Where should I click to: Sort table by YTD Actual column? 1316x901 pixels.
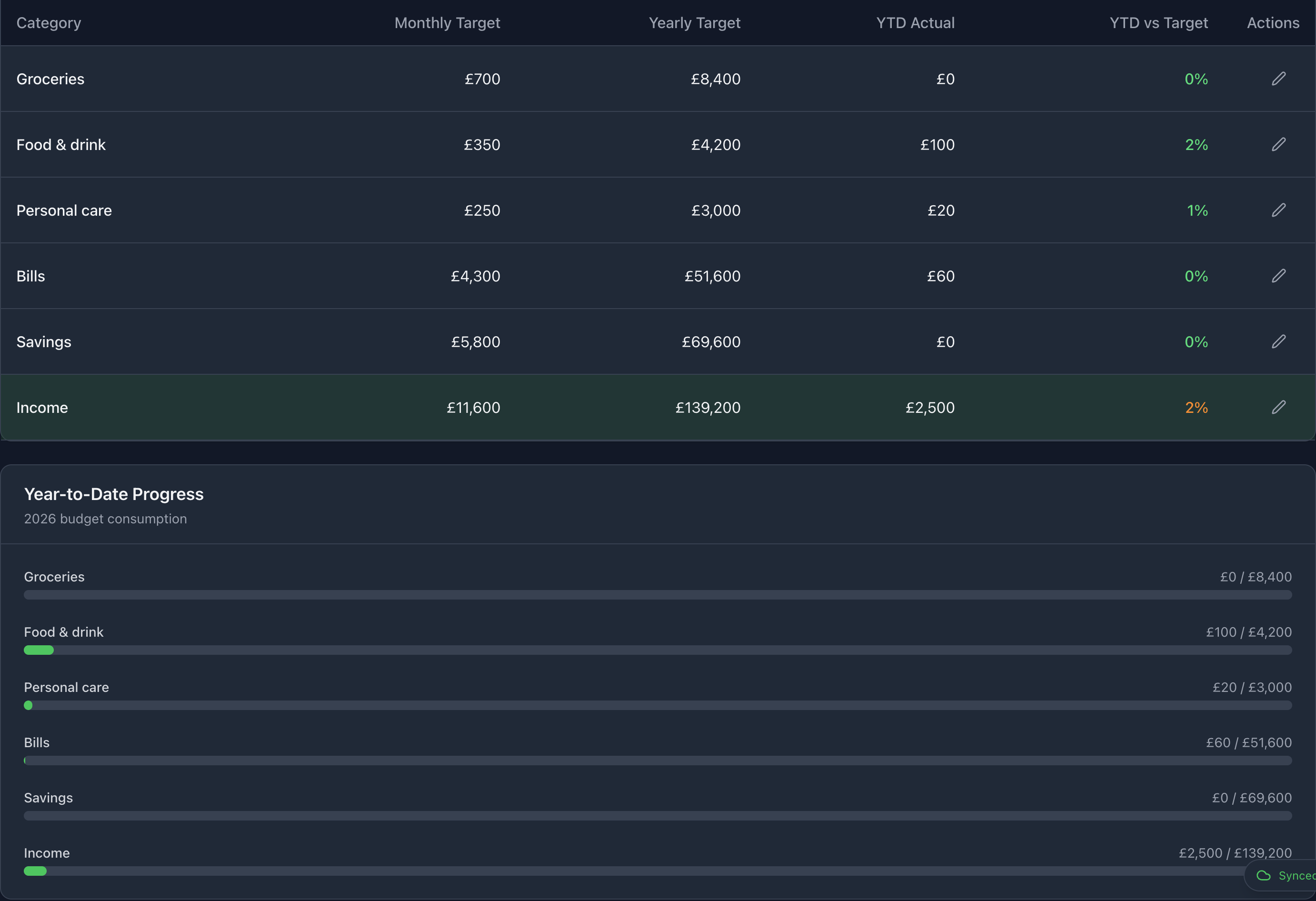[915, 23]
